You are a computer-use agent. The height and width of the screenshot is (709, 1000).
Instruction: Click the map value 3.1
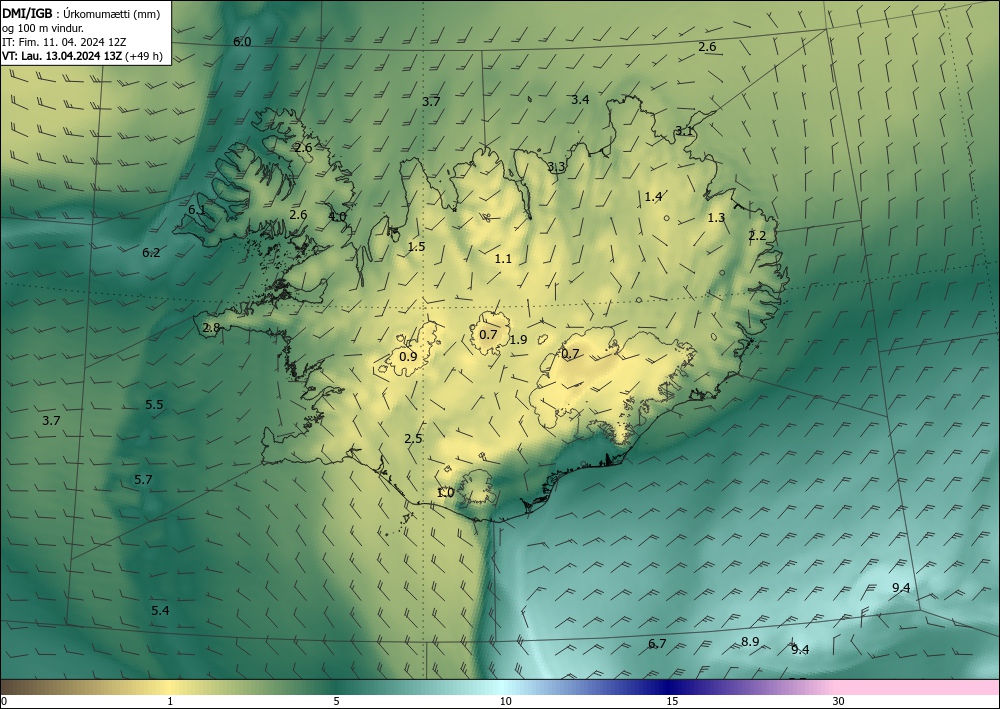(684, 131)
